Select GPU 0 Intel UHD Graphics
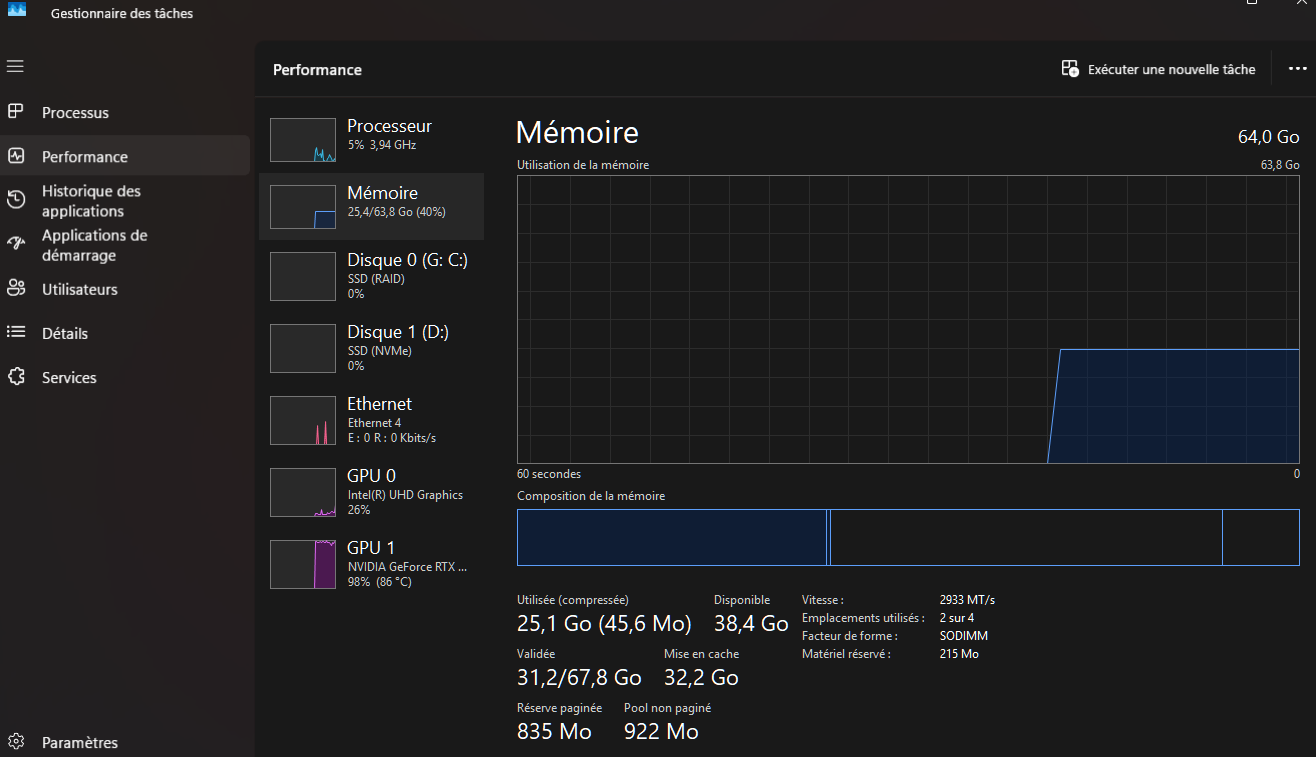Viewport: 1316px width, 757px height. pos(371,492)
